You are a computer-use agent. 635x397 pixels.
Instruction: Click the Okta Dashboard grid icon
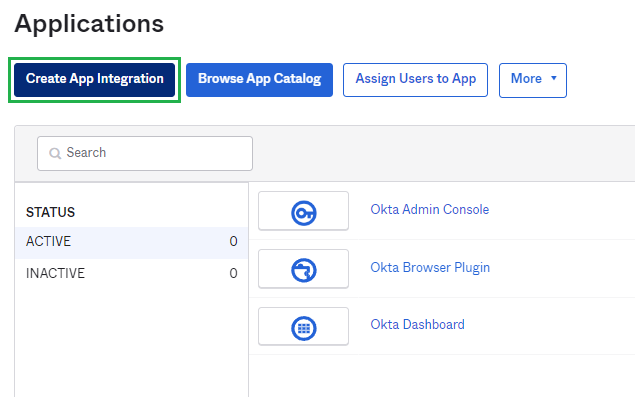[x=303, y=328]
